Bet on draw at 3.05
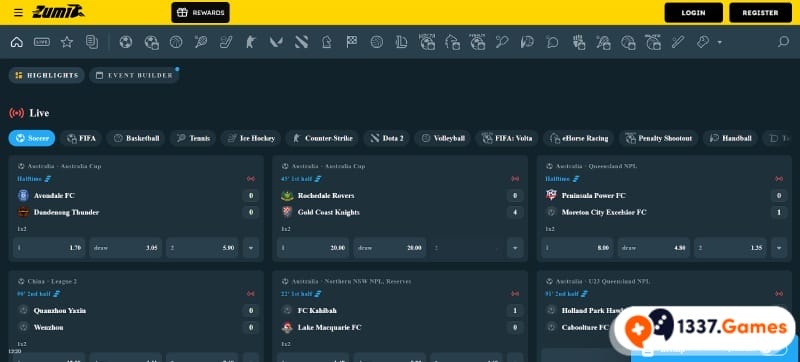 coord(126,248)
